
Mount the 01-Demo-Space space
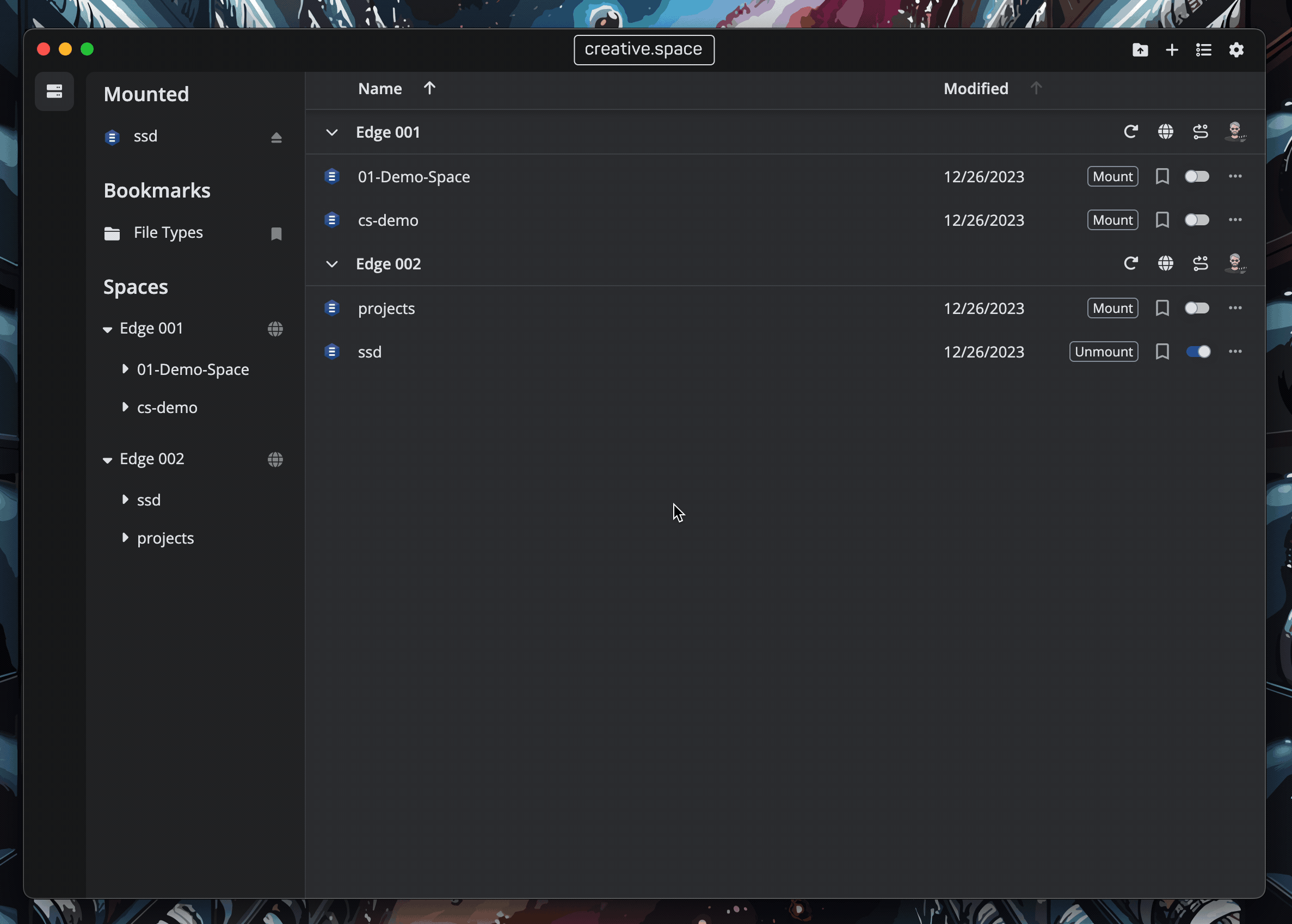(1112, 176)
